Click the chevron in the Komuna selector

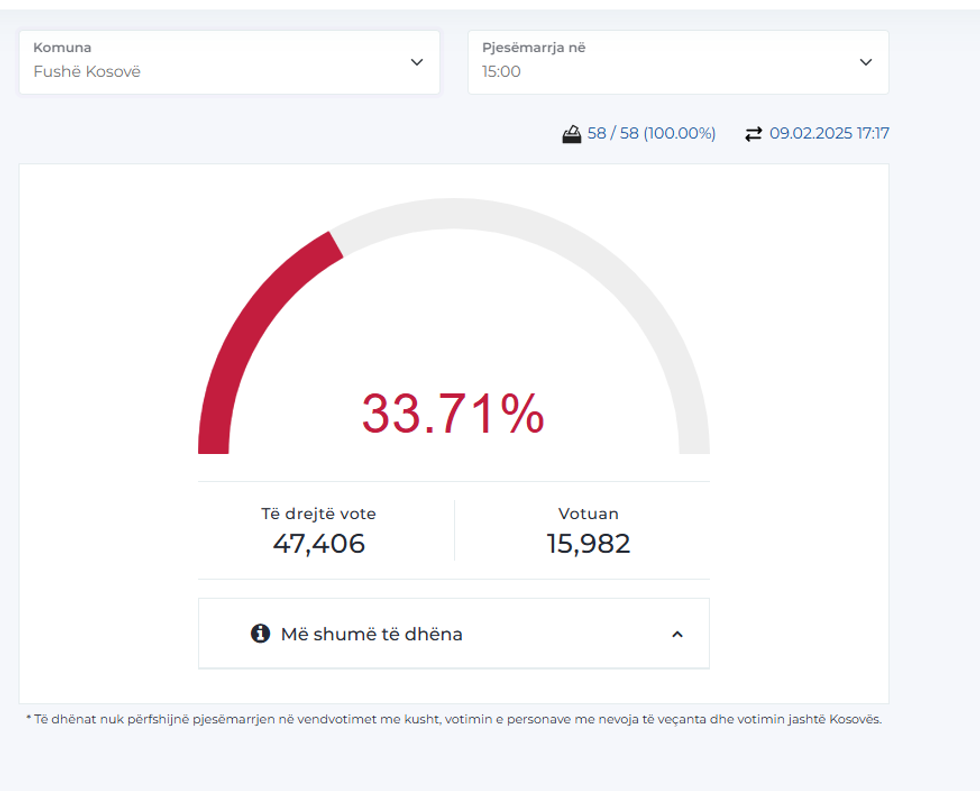[x=417, y=62]
